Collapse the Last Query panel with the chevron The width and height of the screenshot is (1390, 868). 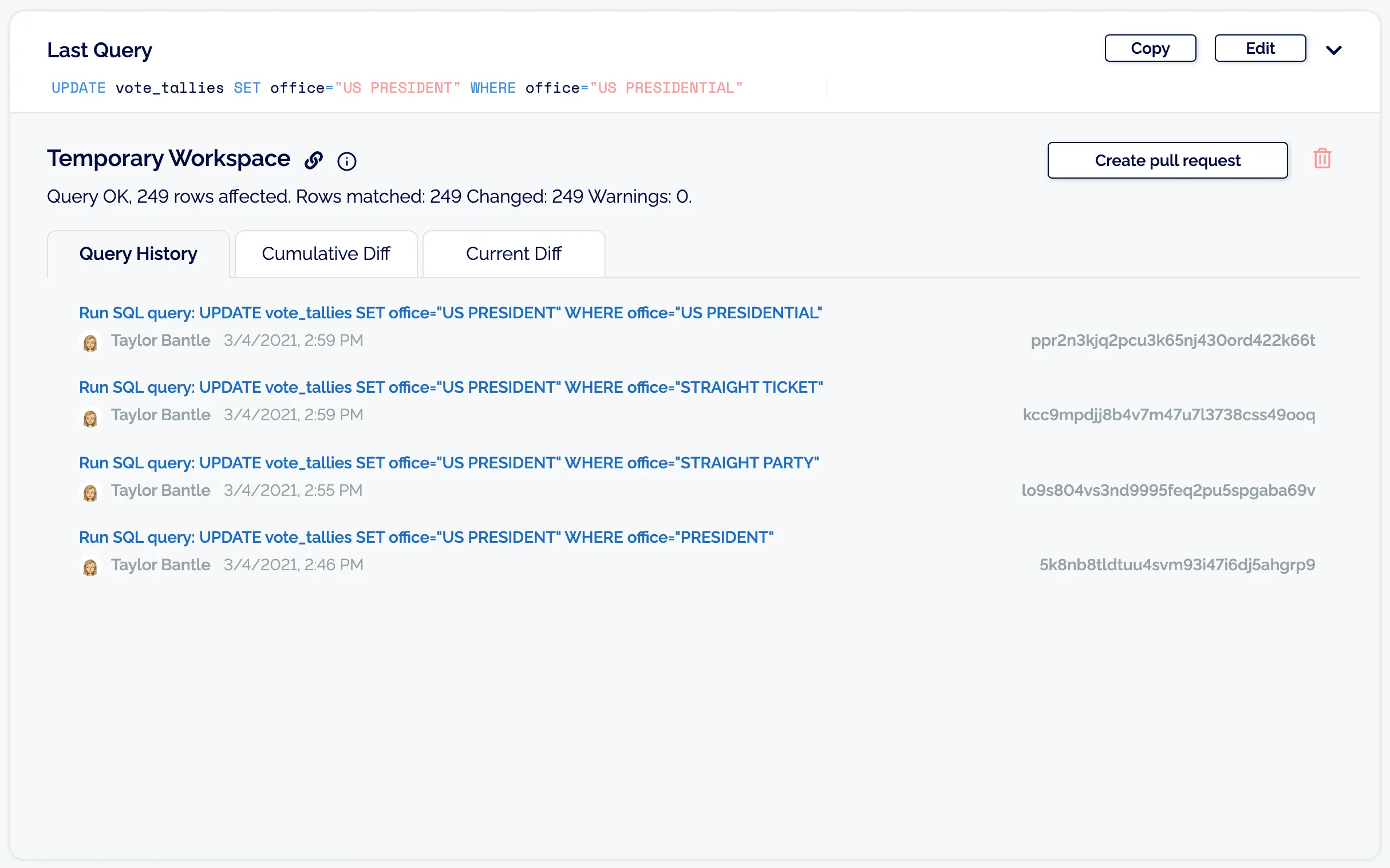(1335, 49)
